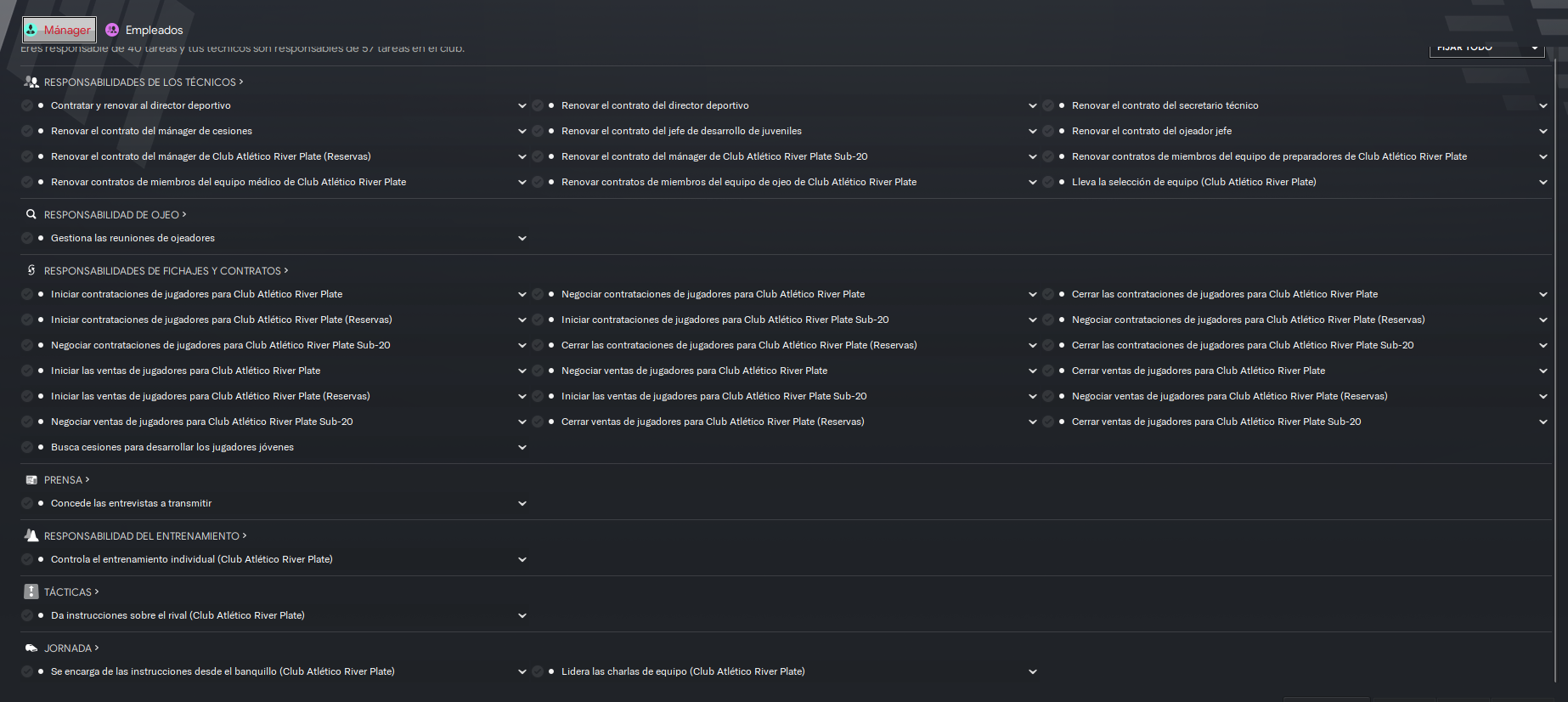
Task: Click the Responsabilidad de ojeo magnifier icon
Action: [31, 215]
